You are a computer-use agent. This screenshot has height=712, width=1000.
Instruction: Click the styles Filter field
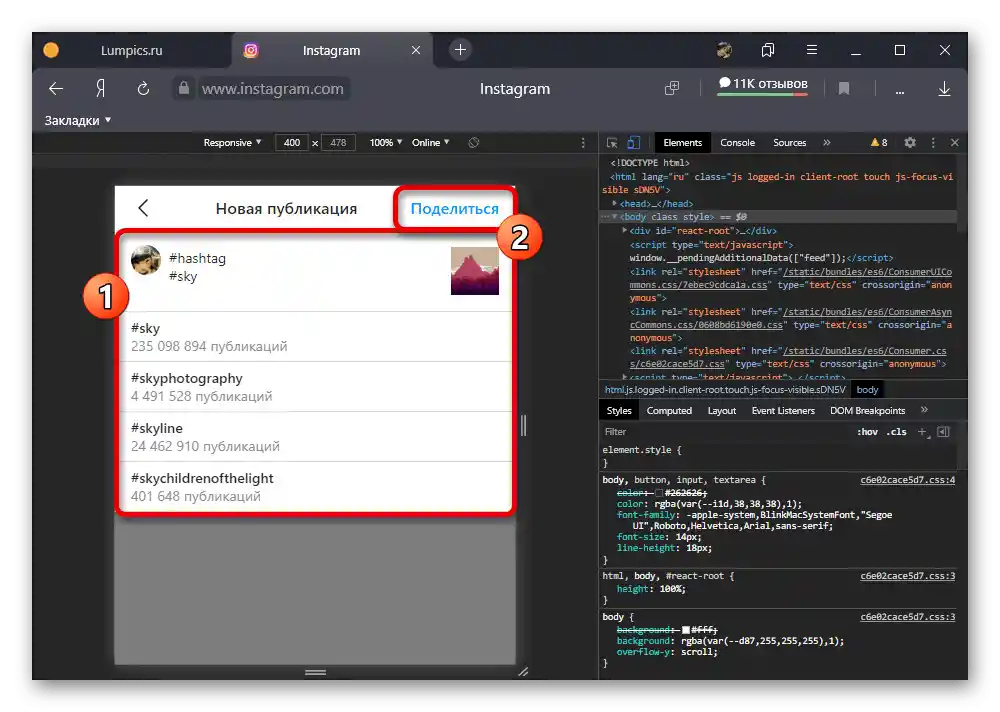point(724,432)
